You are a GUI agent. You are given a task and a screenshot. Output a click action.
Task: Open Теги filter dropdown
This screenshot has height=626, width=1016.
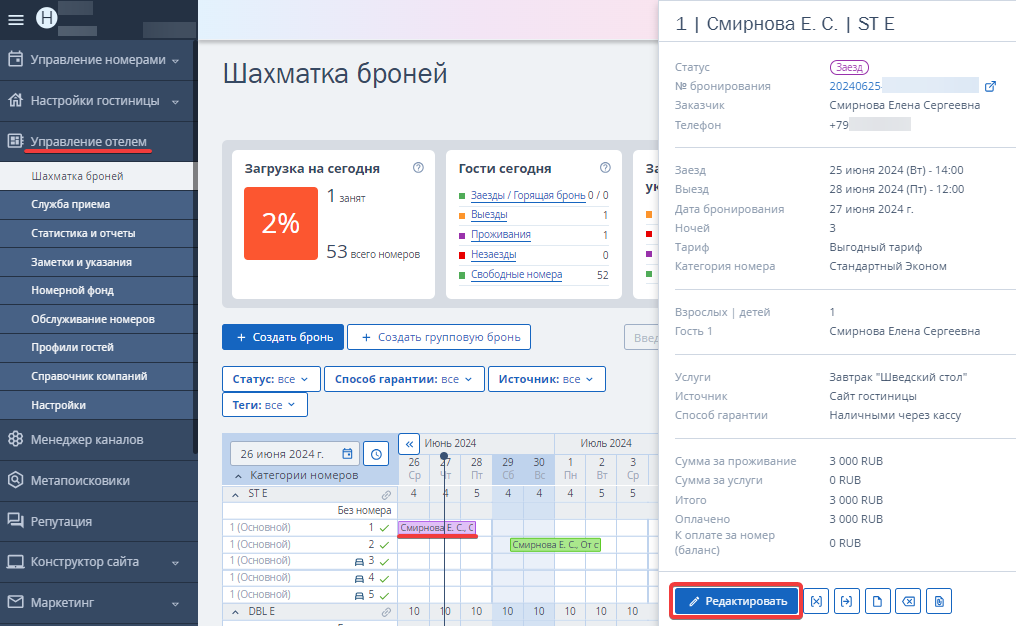pos(265,405)
